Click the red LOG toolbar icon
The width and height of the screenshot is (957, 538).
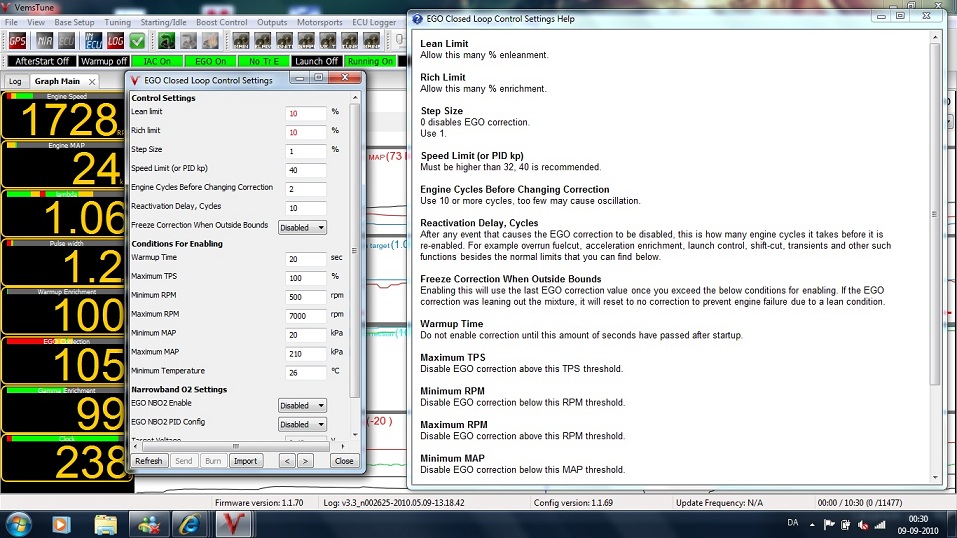[x=115, y=41]
